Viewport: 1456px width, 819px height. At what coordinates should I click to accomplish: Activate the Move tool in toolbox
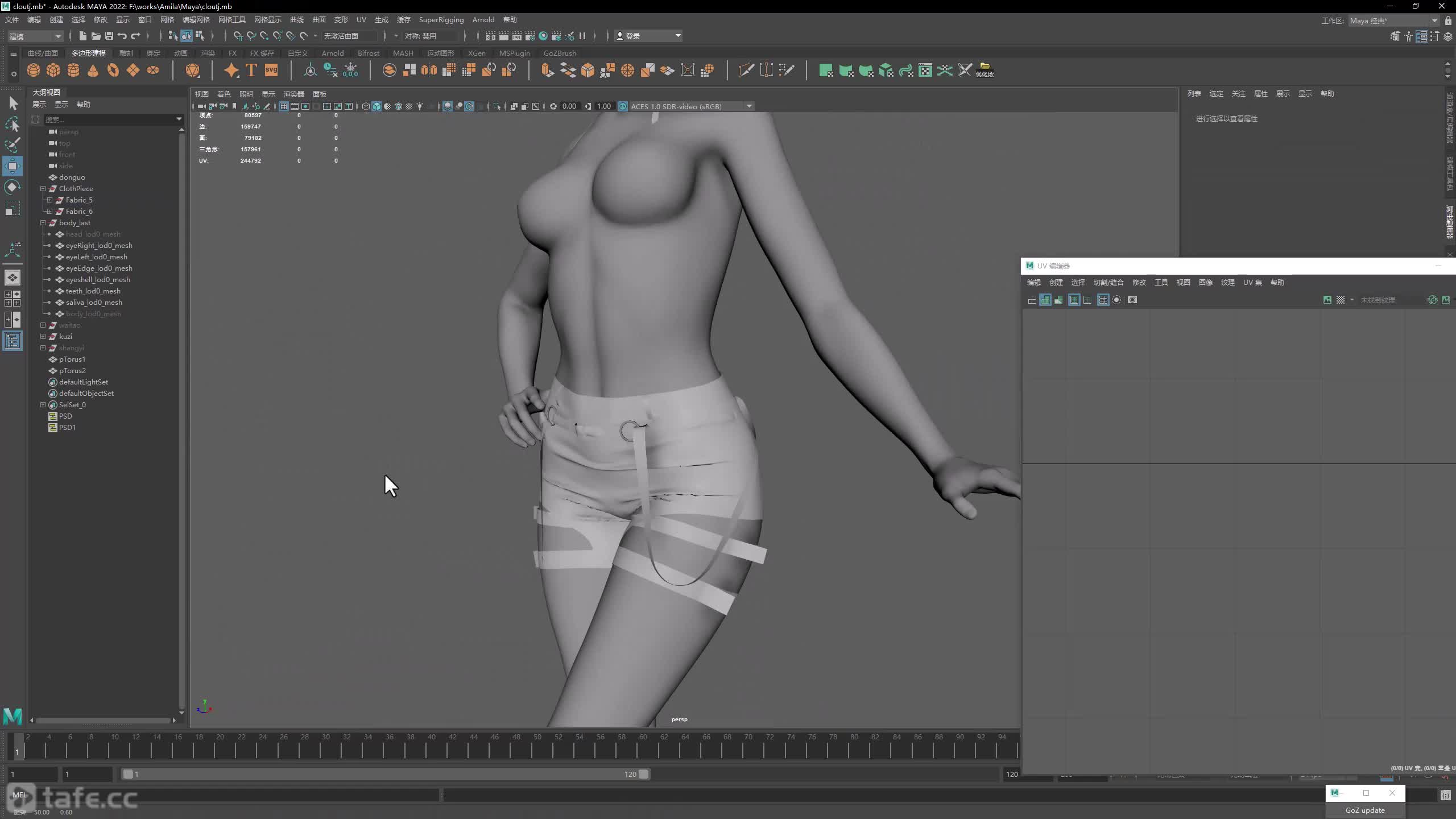coord(13,166)
